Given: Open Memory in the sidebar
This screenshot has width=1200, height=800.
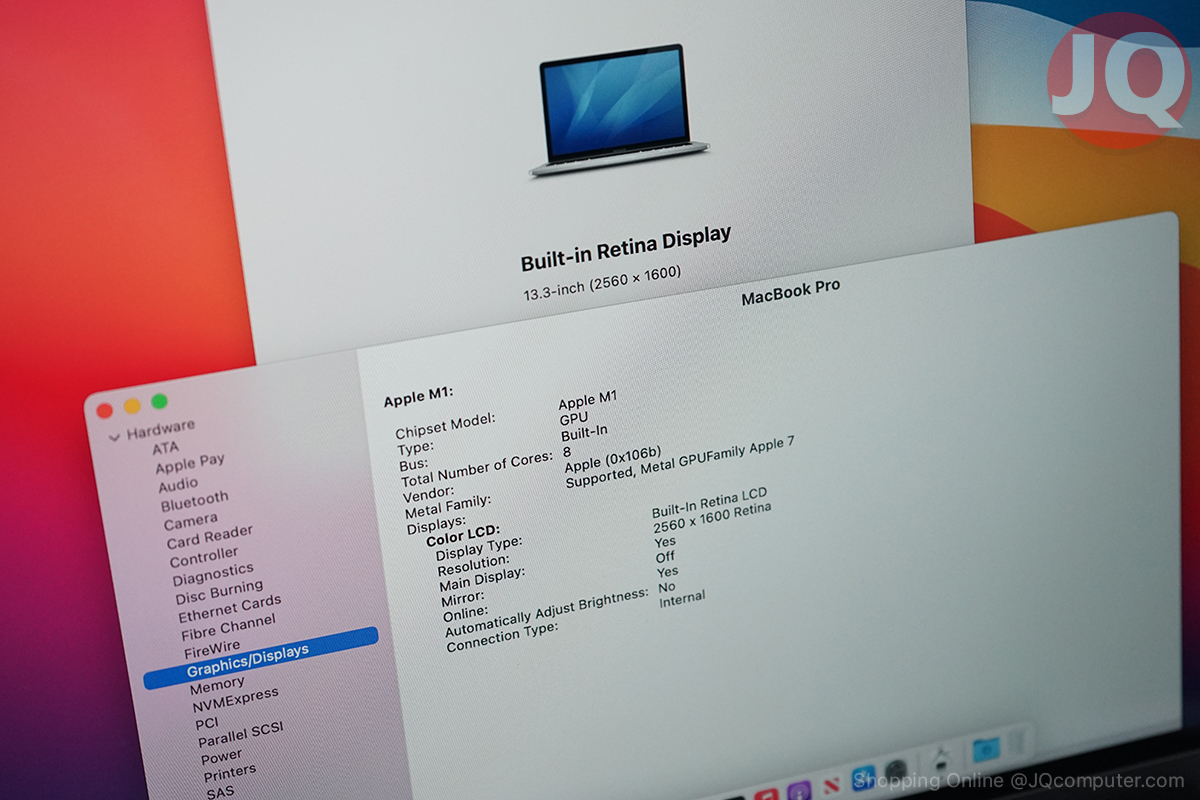Looking at the screenshot, I should click(217, 686).
